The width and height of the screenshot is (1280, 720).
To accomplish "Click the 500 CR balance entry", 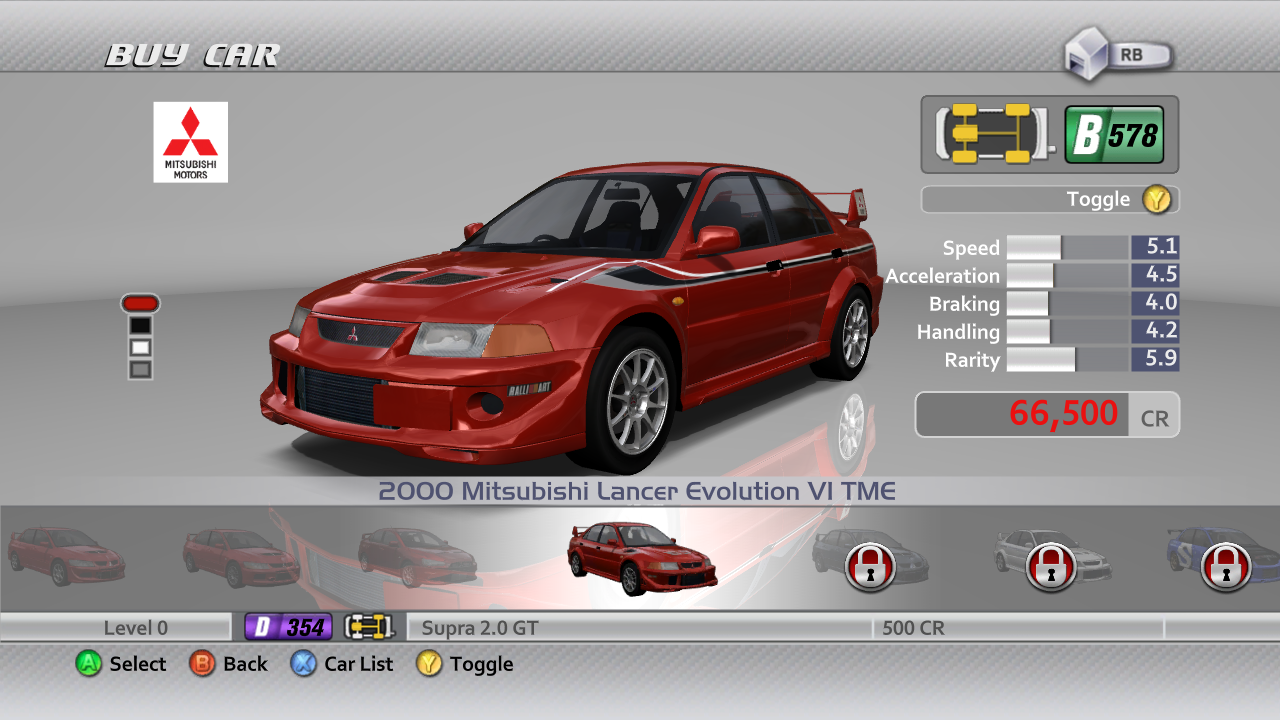I will [x=913, y=628].
